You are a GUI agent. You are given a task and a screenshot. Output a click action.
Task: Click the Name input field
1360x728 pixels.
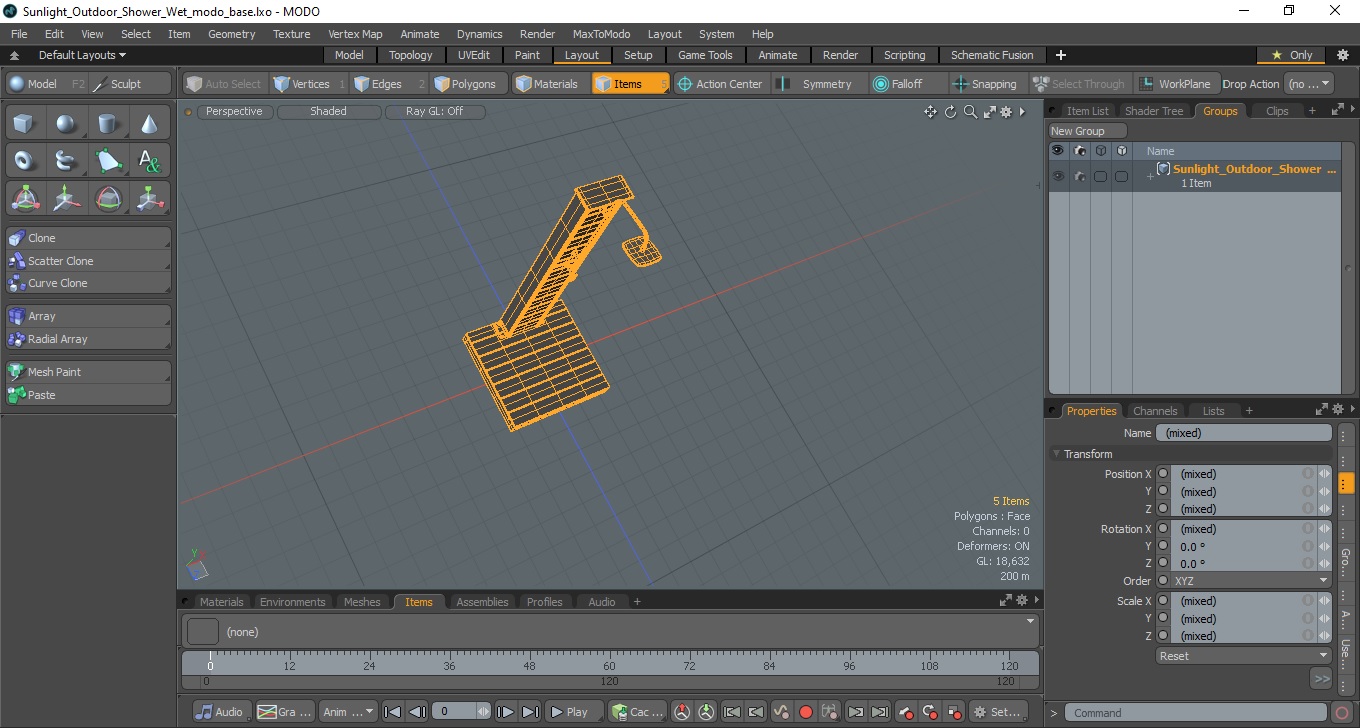coord(1243,433)
